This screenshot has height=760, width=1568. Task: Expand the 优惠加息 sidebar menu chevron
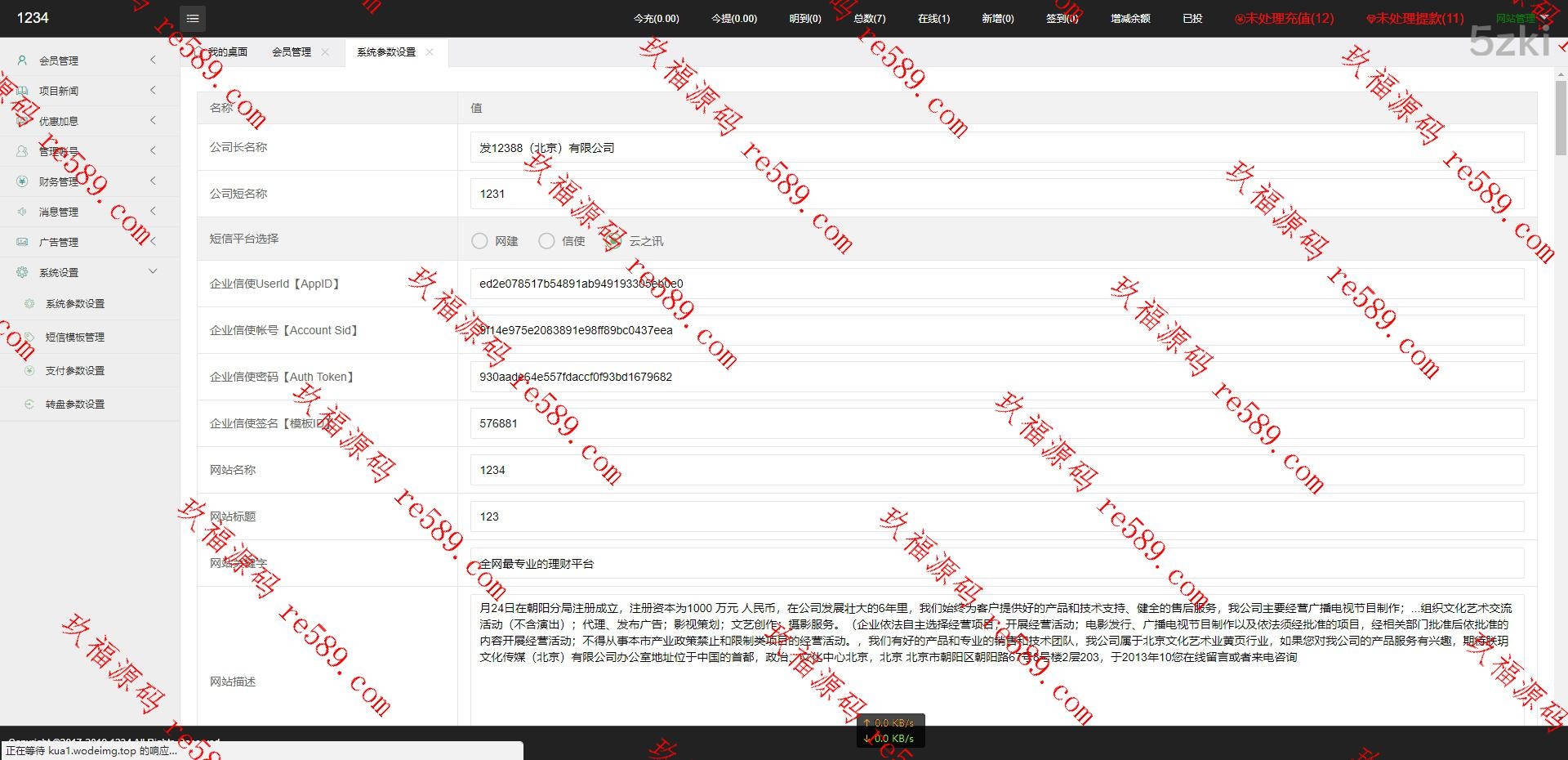tap(153, 120)
